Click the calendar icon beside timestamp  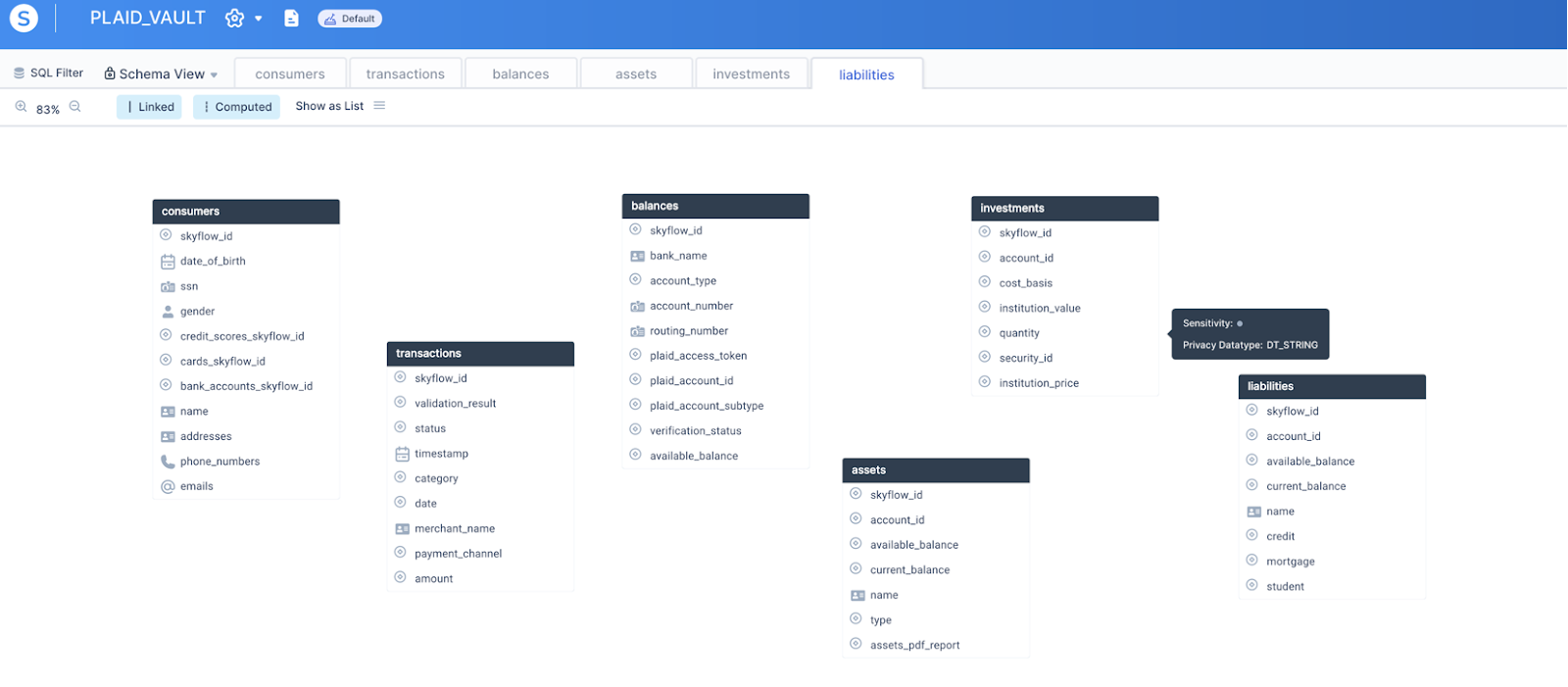(x=402, y=454)
